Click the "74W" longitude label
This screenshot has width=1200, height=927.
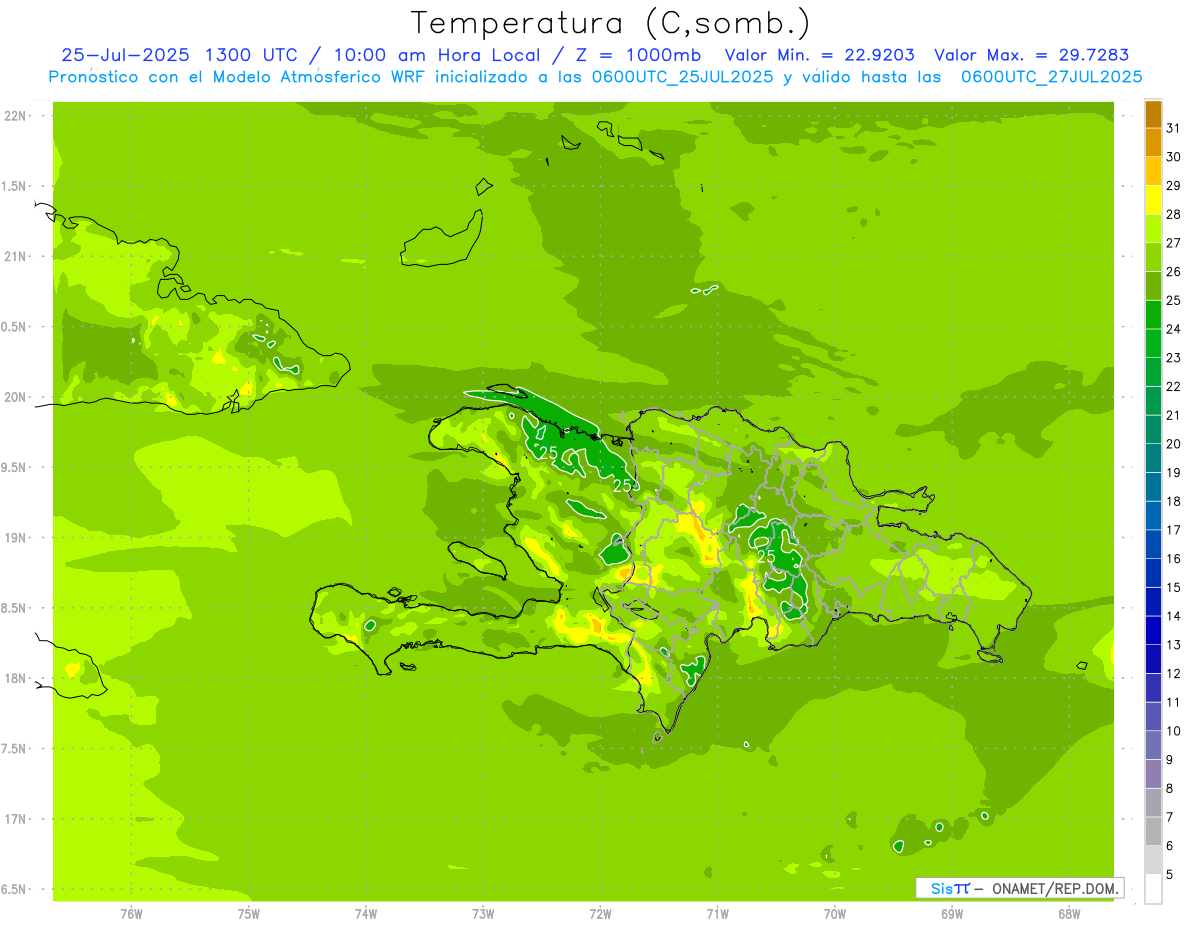[x=366, y=913]
